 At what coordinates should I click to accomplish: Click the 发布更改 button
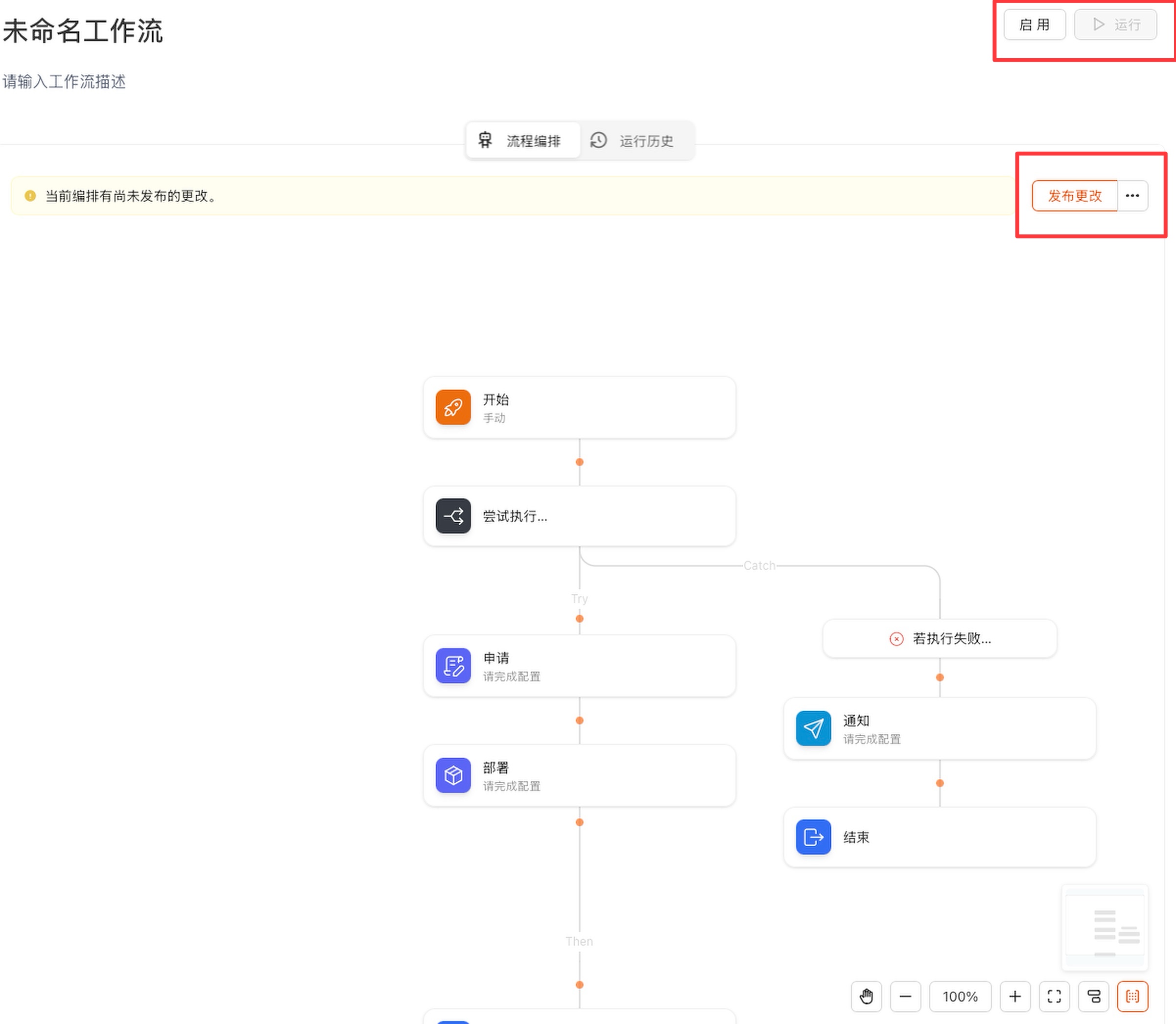[1074, 196]
